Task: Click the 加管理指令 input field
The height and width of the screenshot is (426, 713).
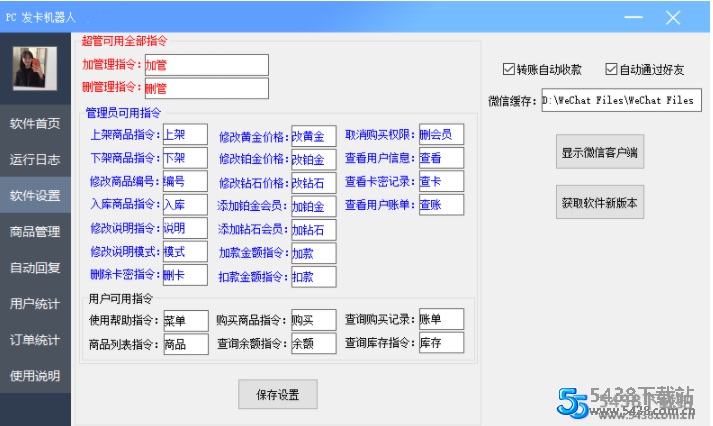Action: coord(206,65)
